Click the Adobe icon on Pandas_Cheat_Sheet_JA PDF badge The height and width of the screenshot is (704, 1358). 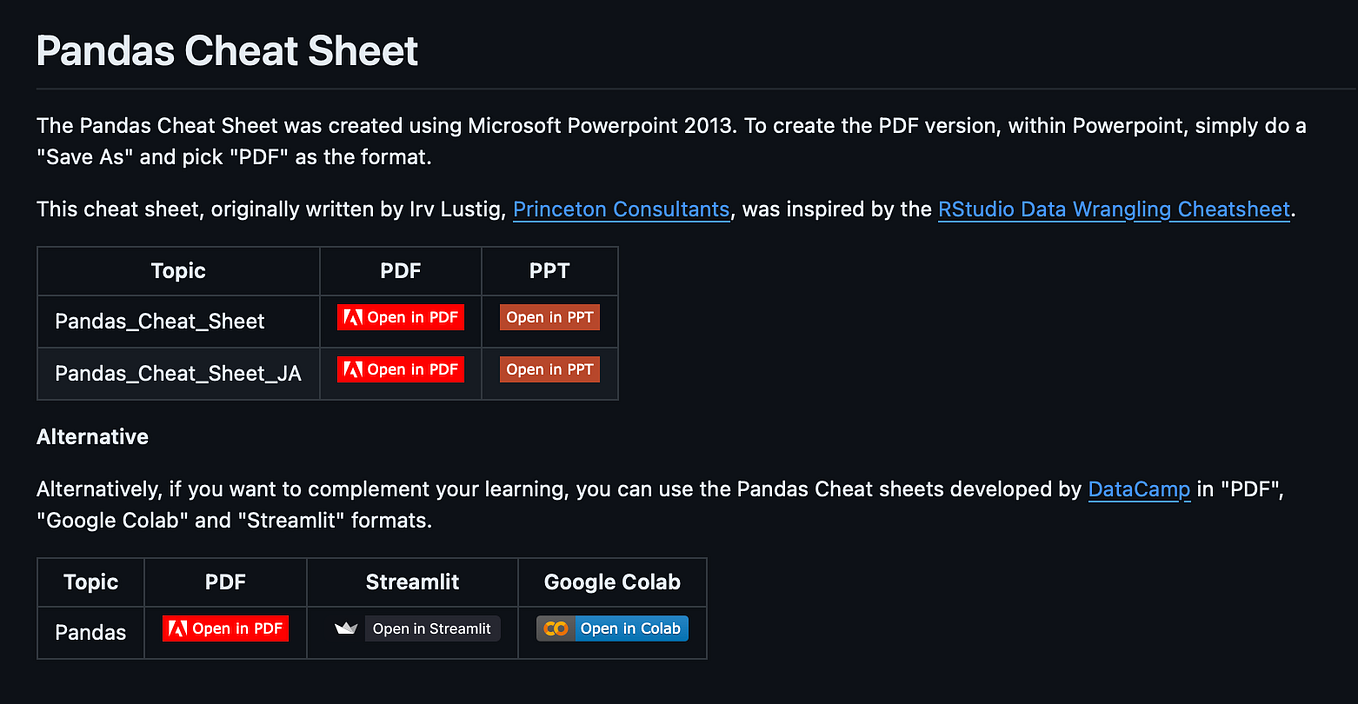click(355, 369)
